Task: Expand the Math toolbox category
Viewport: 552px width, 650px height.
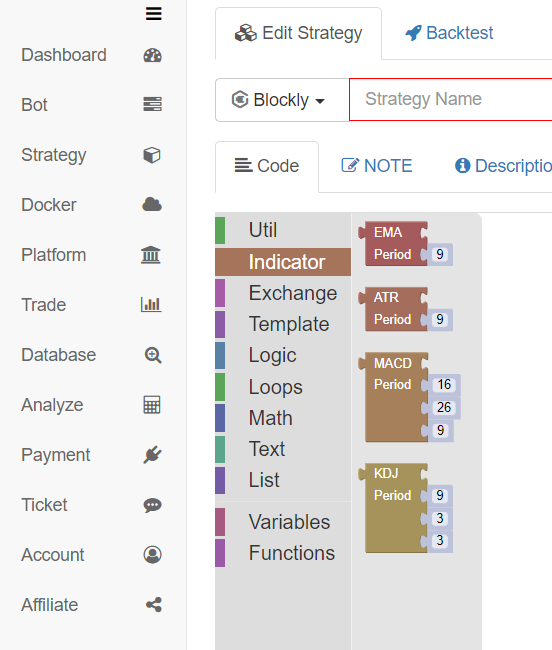Action: pos(283,418)
